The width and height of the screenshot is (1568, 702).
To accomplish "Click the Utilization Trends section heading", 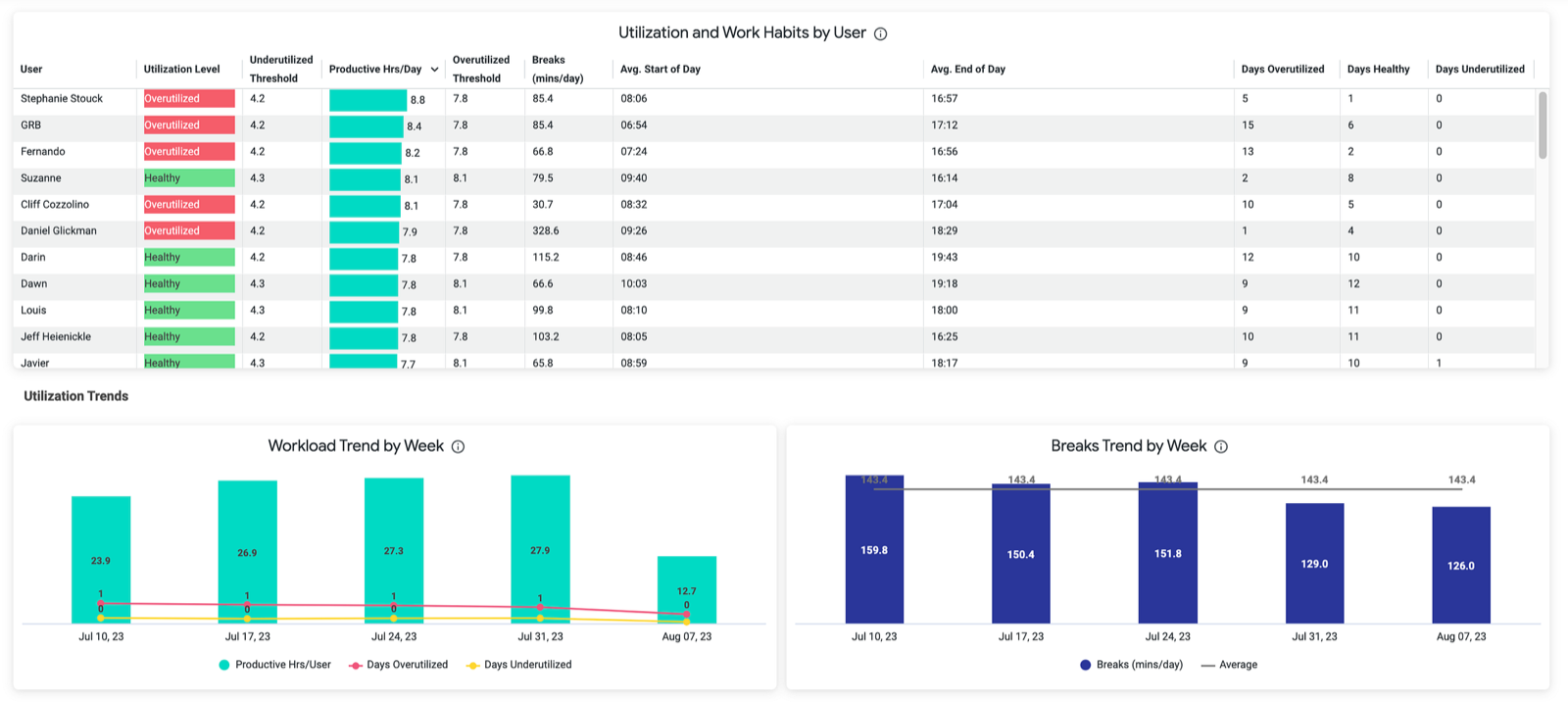I will [x=76, y=396].
